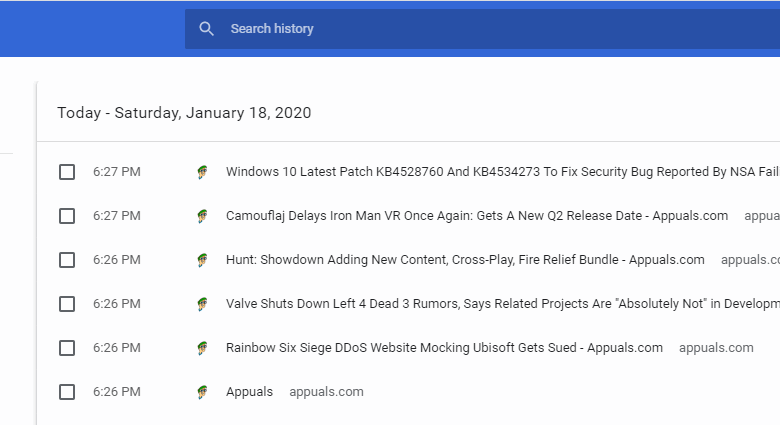
Task: Click favicon of Windows 10 Latest Patch entry
Action: point(202,172)
